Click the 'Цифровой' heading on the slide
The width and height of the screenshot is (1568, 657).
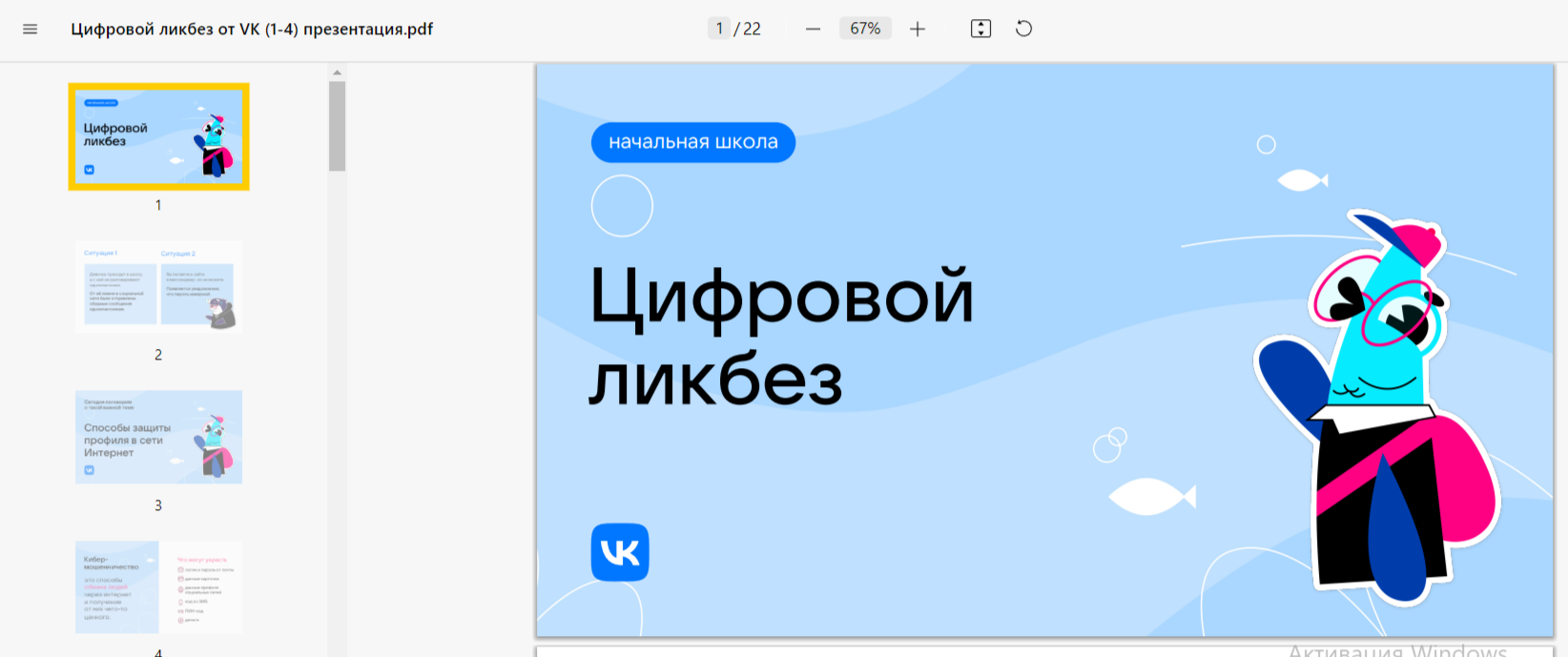[782, 298]
